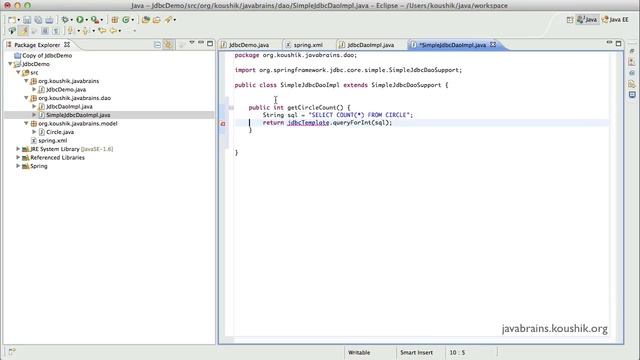
Task: Switch to the Java perspective
Action: point(587,20)
